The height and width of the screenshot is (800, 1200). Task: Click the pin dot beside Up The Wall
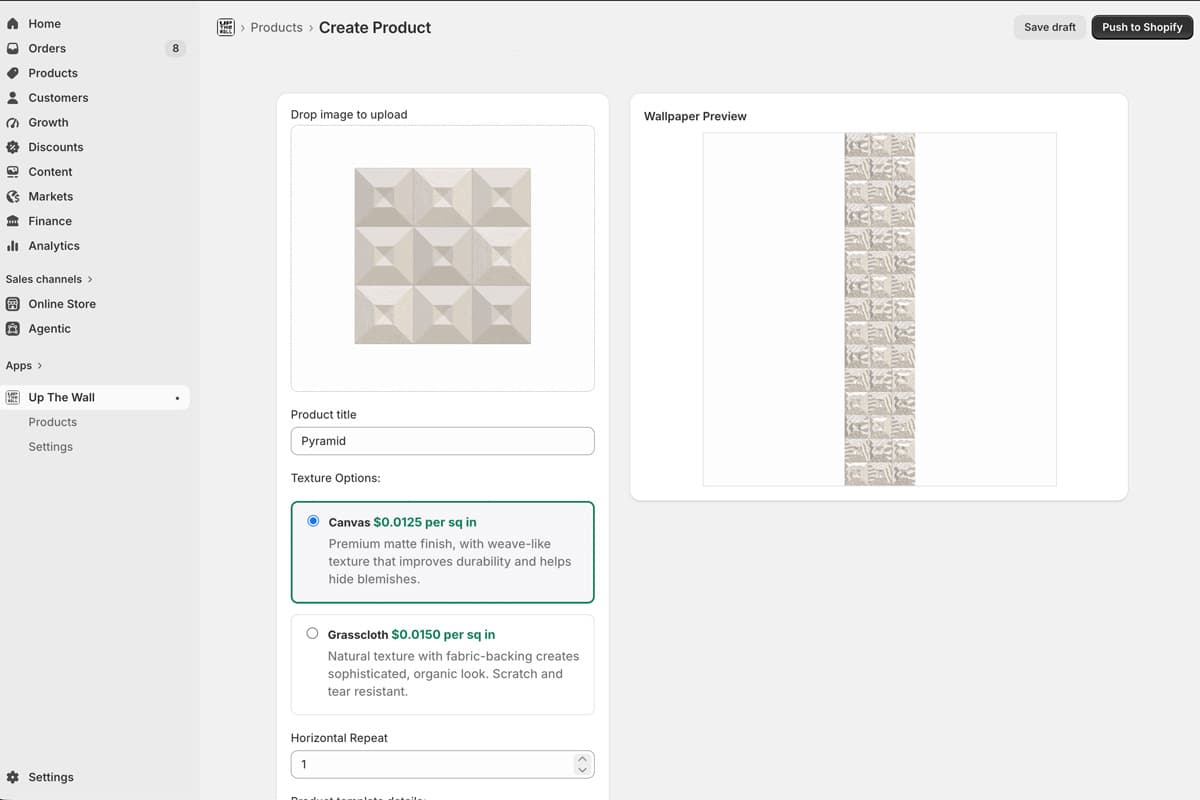(177, 398)
